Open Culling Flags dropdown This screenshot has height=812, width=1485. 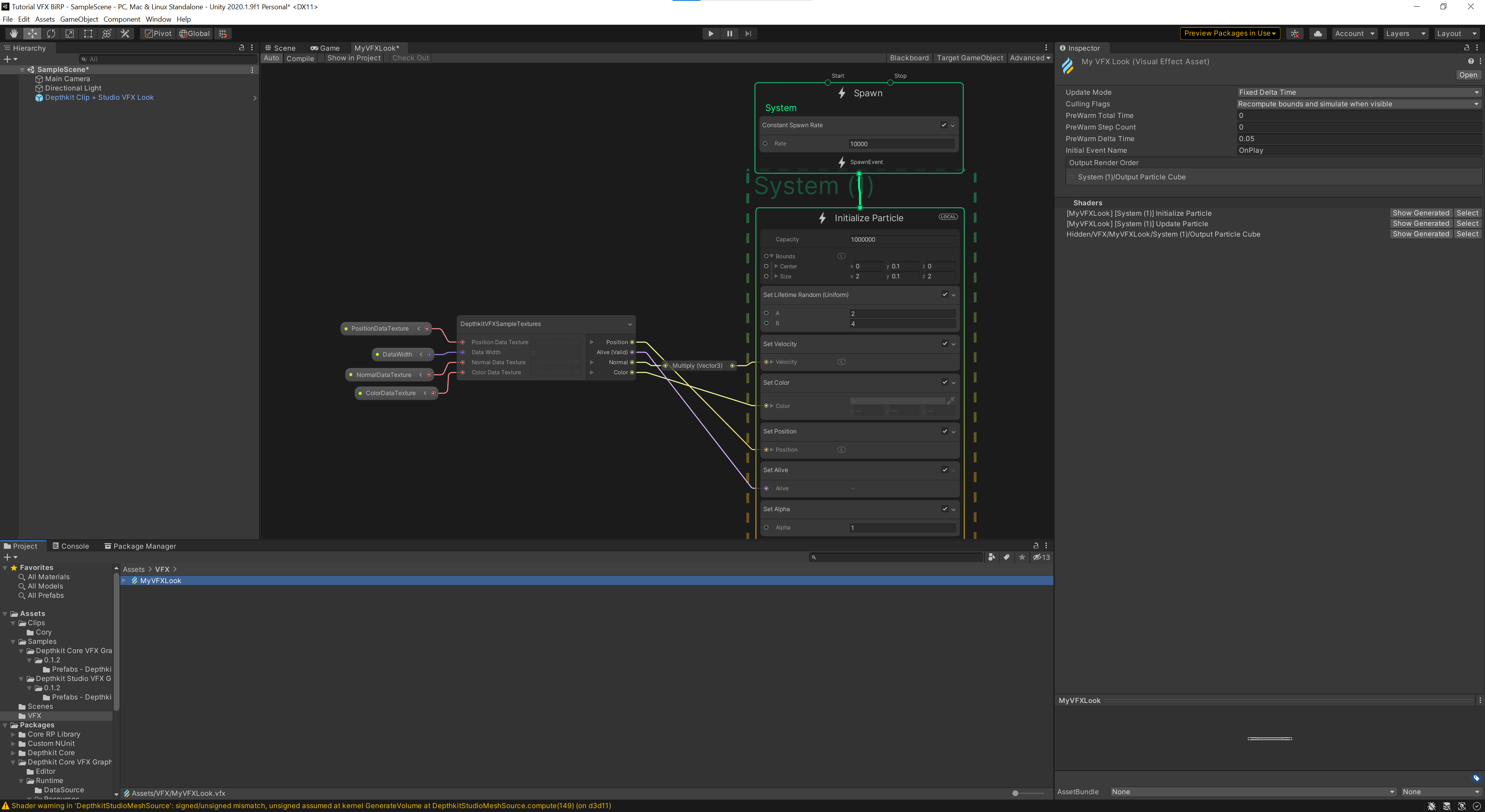[x=1359, y=104]
